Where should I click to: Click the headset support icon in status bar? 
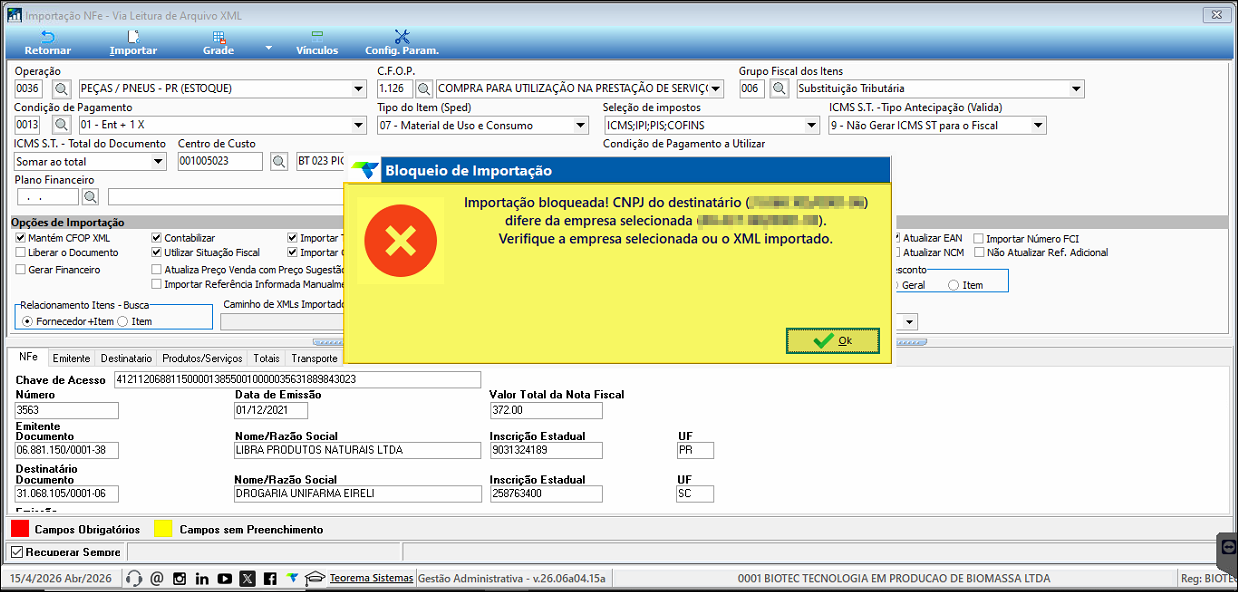133,578
